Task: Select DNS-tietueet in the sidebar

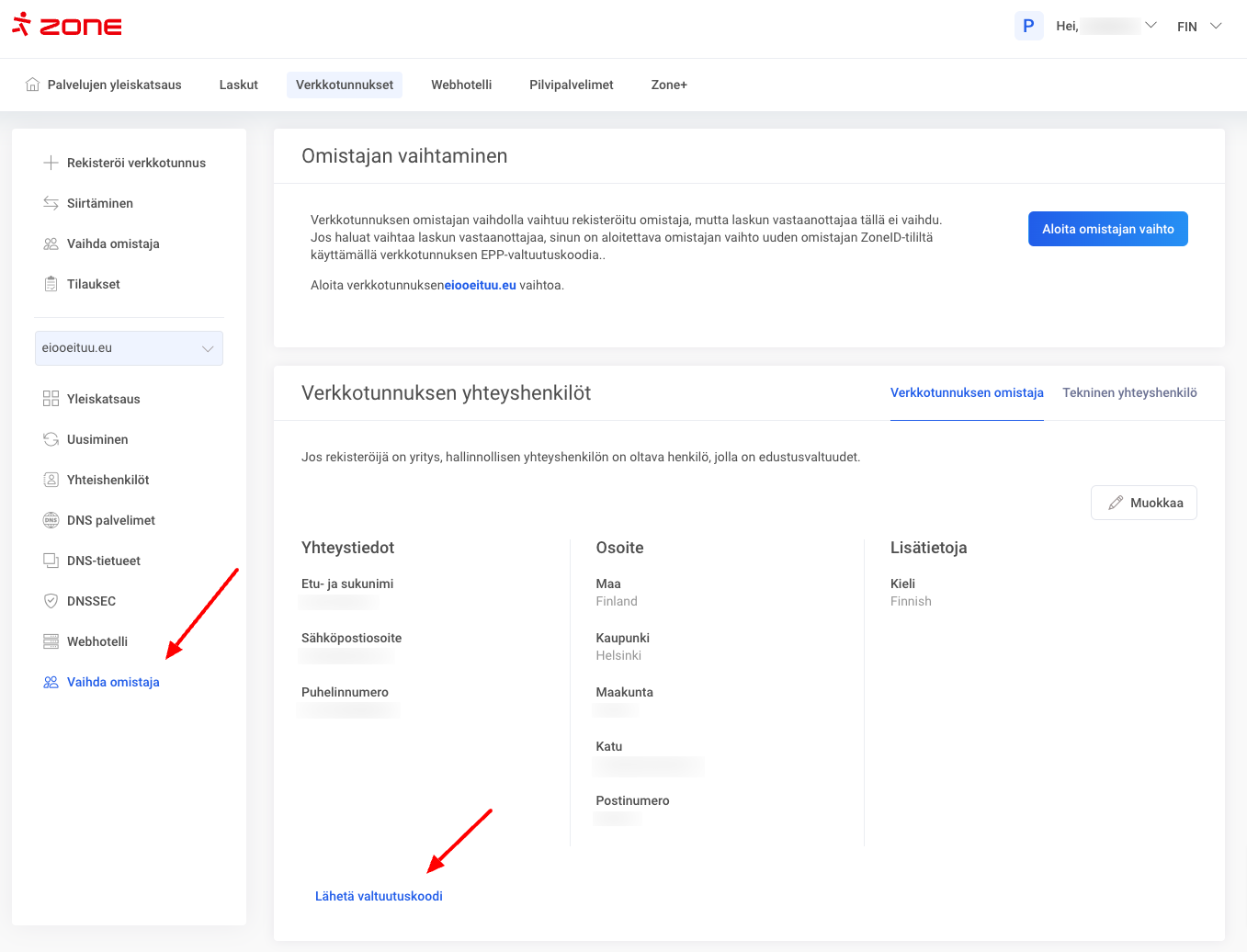Action: point(103,561)
